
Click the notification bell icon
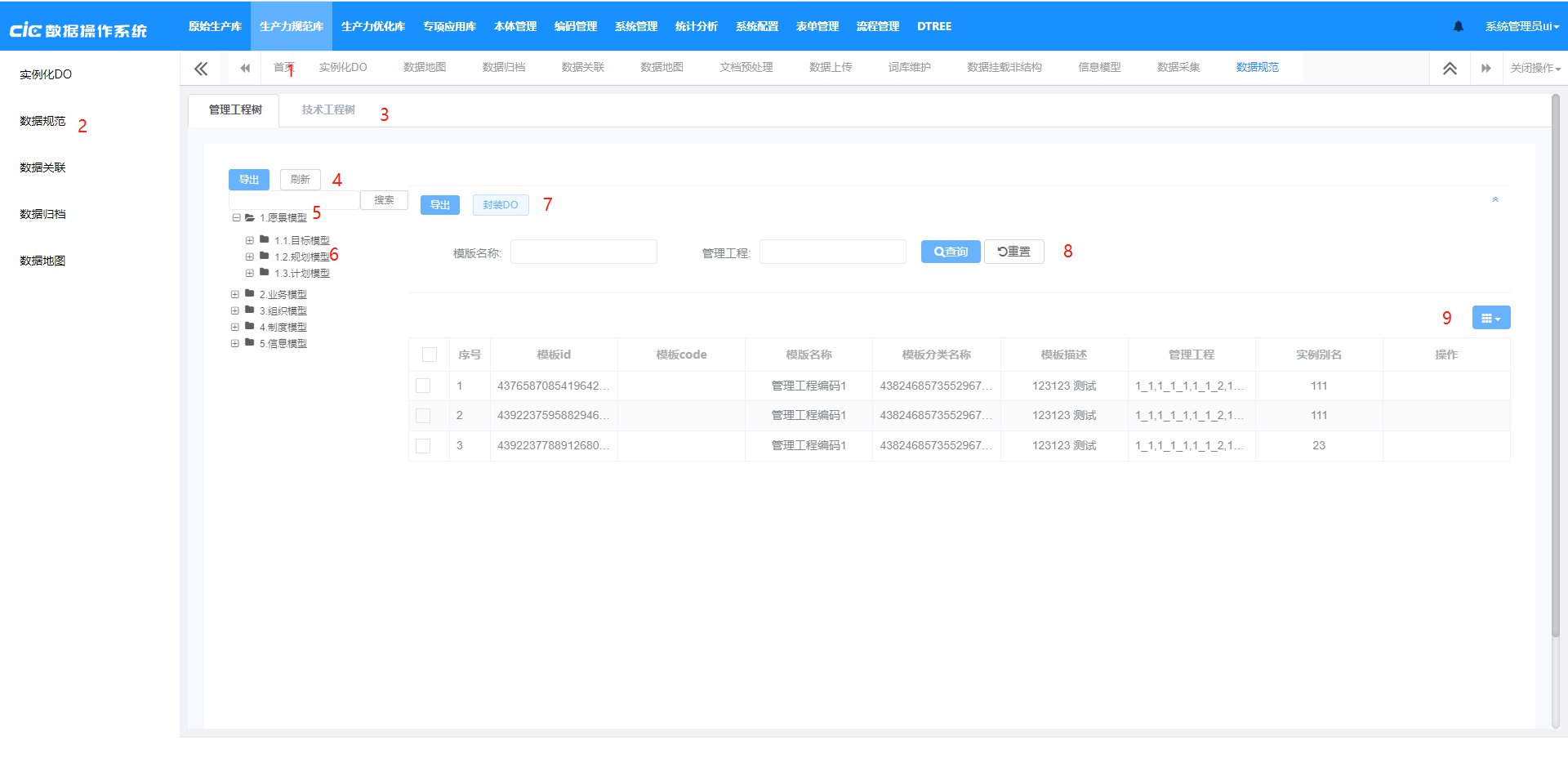point(1458,26)
